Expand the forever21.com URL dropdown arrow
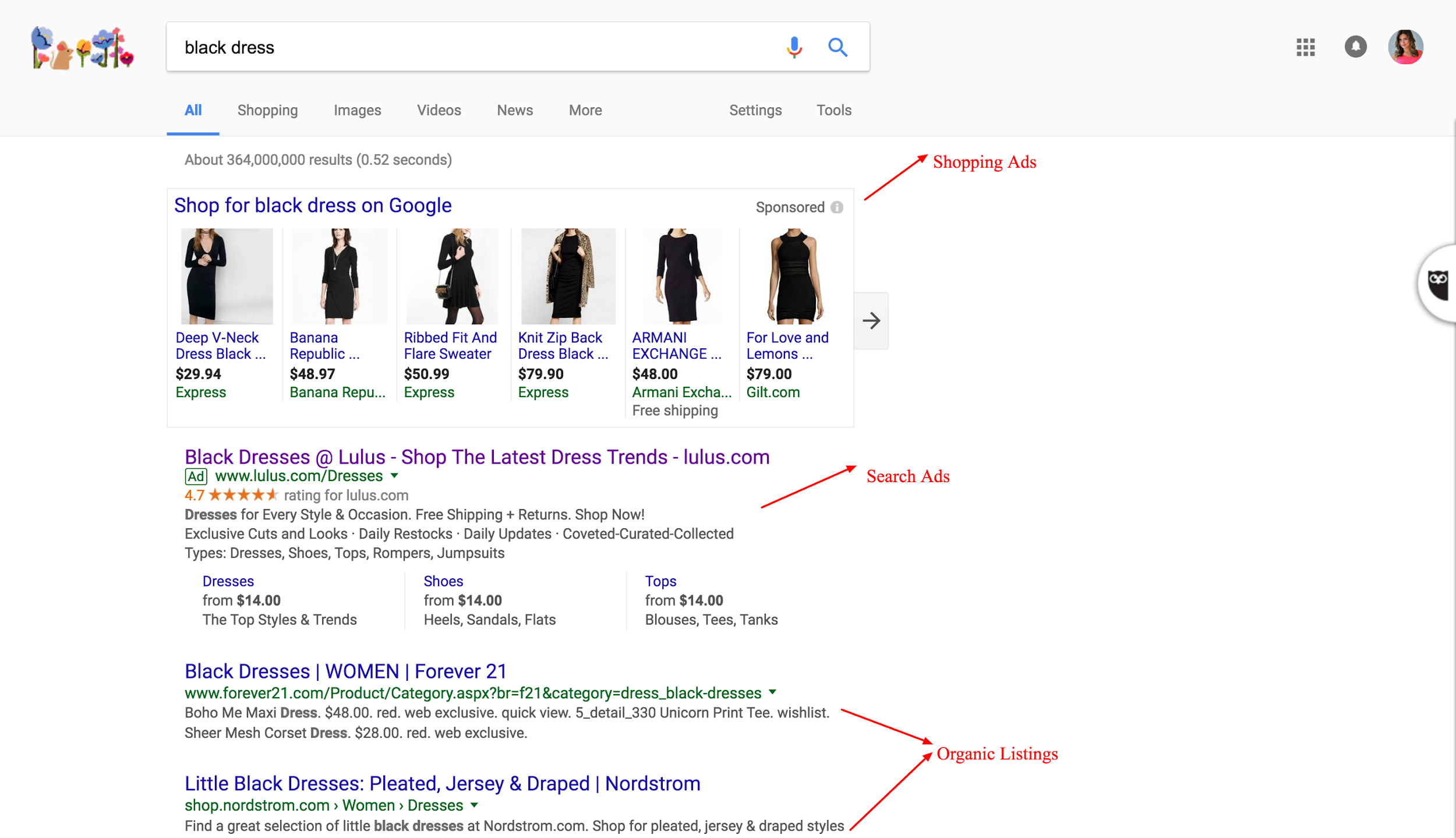The image size is (1456, 838). 773,692
